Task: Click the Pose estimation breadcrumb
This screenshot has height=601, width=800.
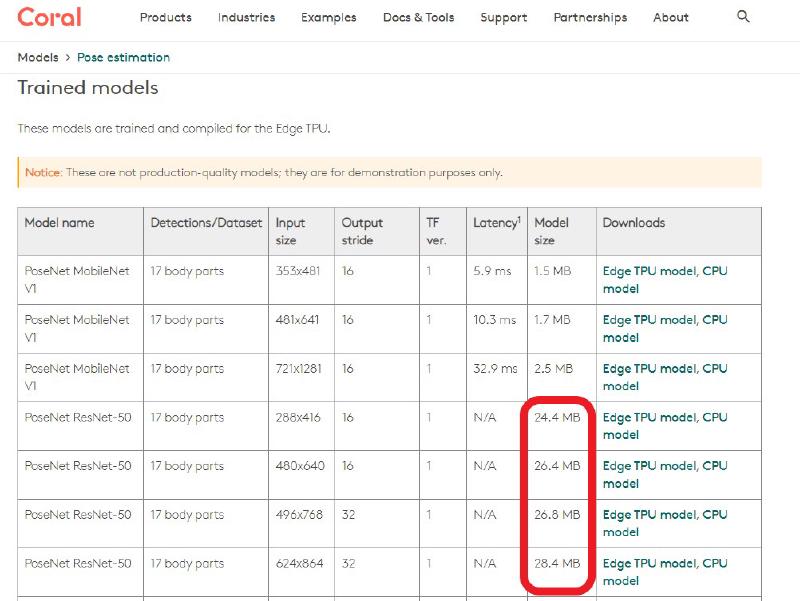Action: pos(123,58)
